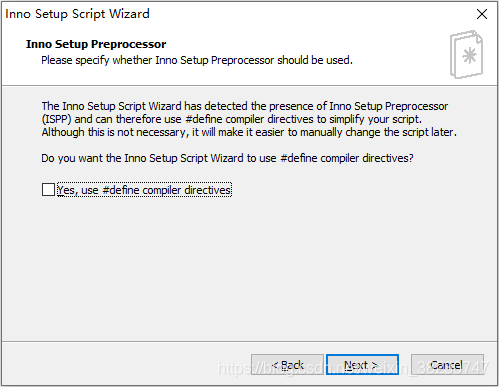Click the line "The Inno Setup Script Wizard has detected"

point(245,106)
